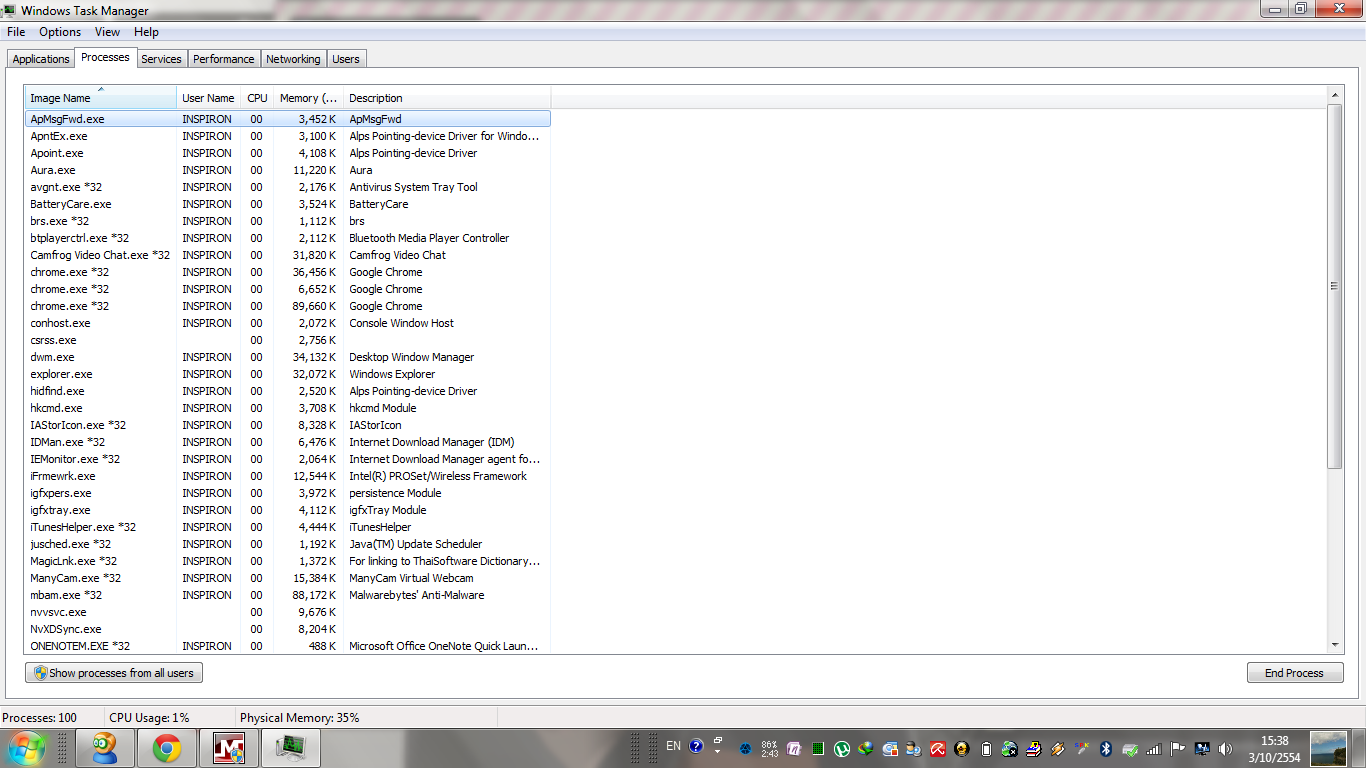The image size is (1366, 768).
Task: Select the ONENOTEM.EXE *32 process
Action: (x=288, y=646)
